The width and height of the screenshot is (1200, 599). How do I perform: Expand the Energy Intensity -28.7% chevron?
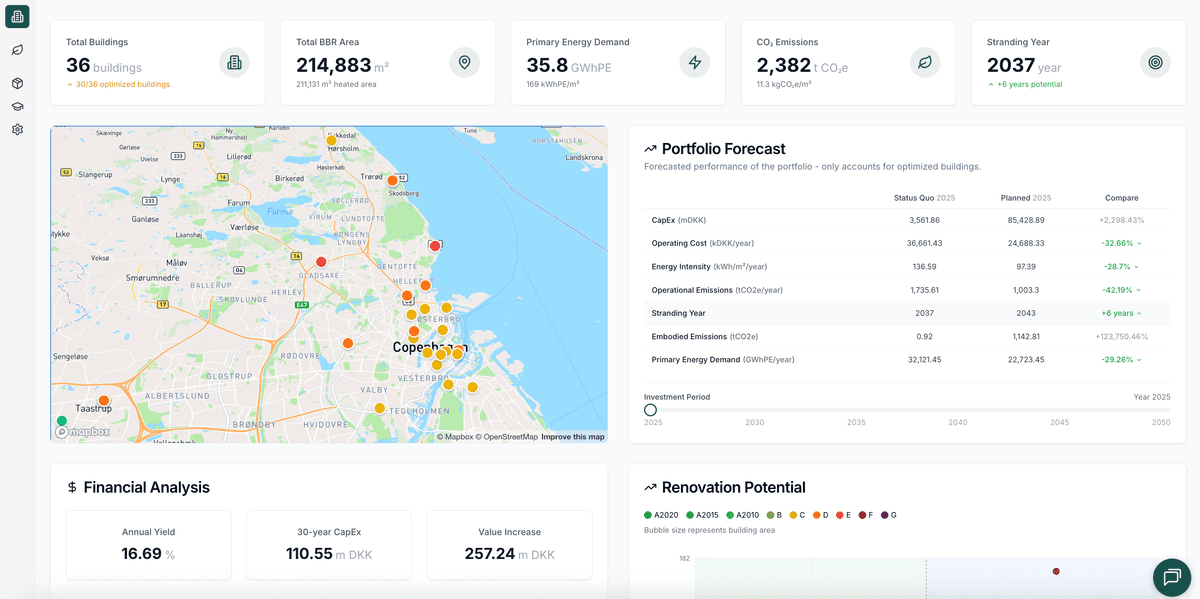pos(1138,267)
